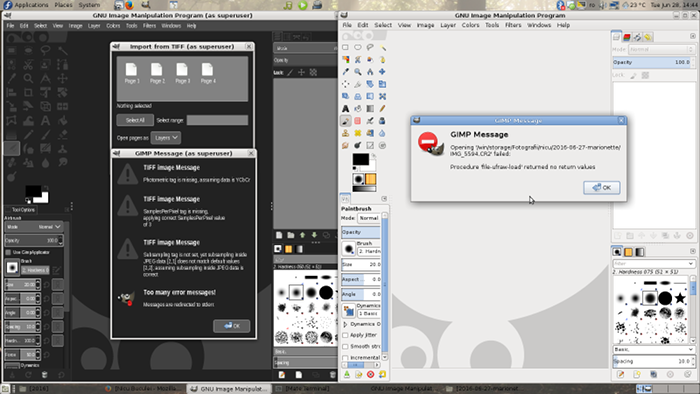Screen dimensions: 700x394
Task: Select Page 3 thumbnail in Import from TIFF
Action: point(183,73)
